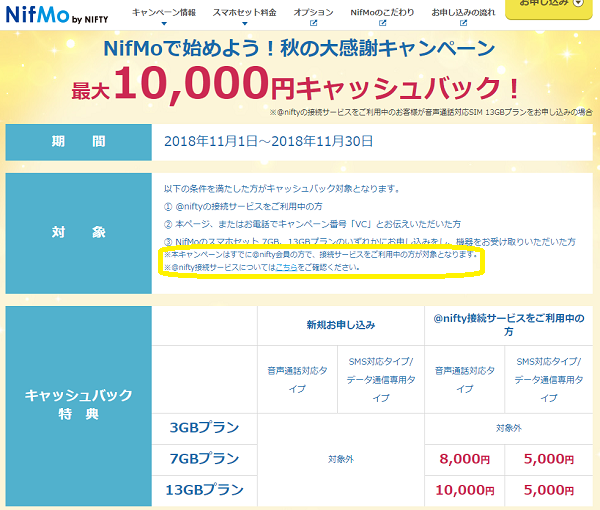The height and width of the screenshot is (510, 600).
Task: Select the campaign period 2018年11月1日～2018年11月30日 text
Action: pyautogui.click(x=268, y=142)
